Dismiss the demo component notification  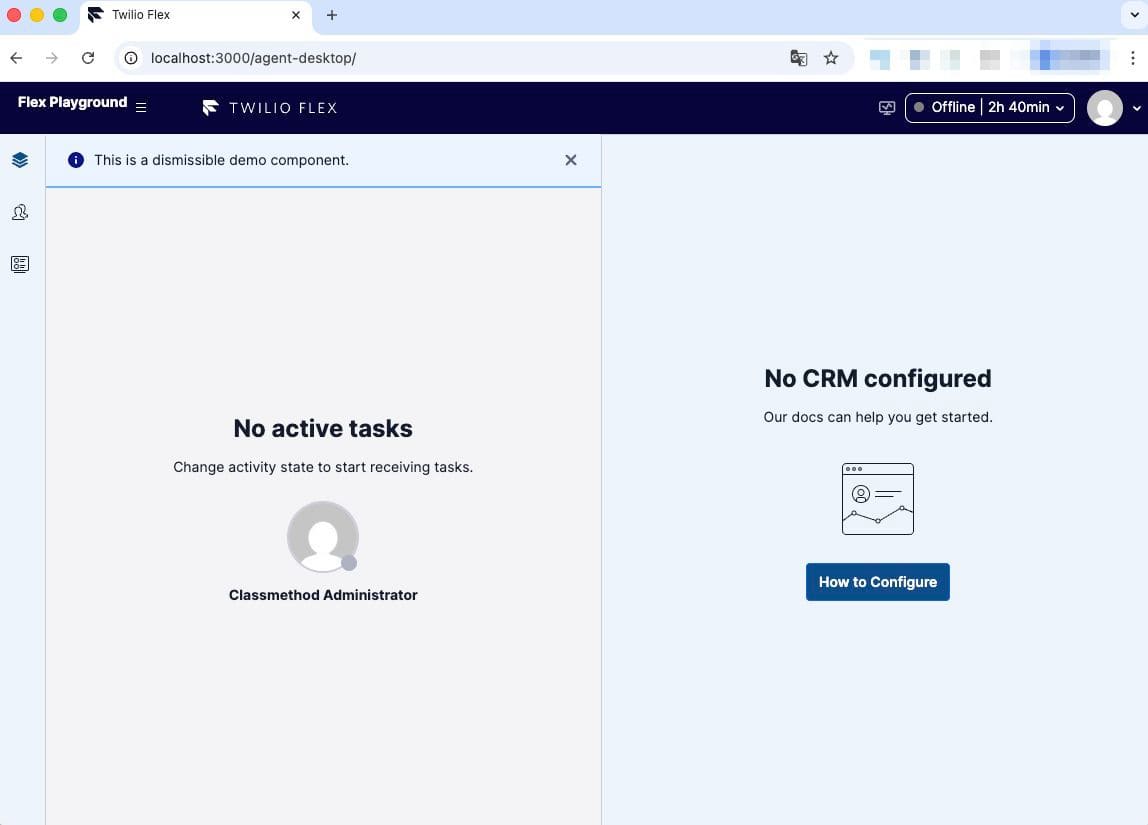pyautogui.click(x=570, y=160)
